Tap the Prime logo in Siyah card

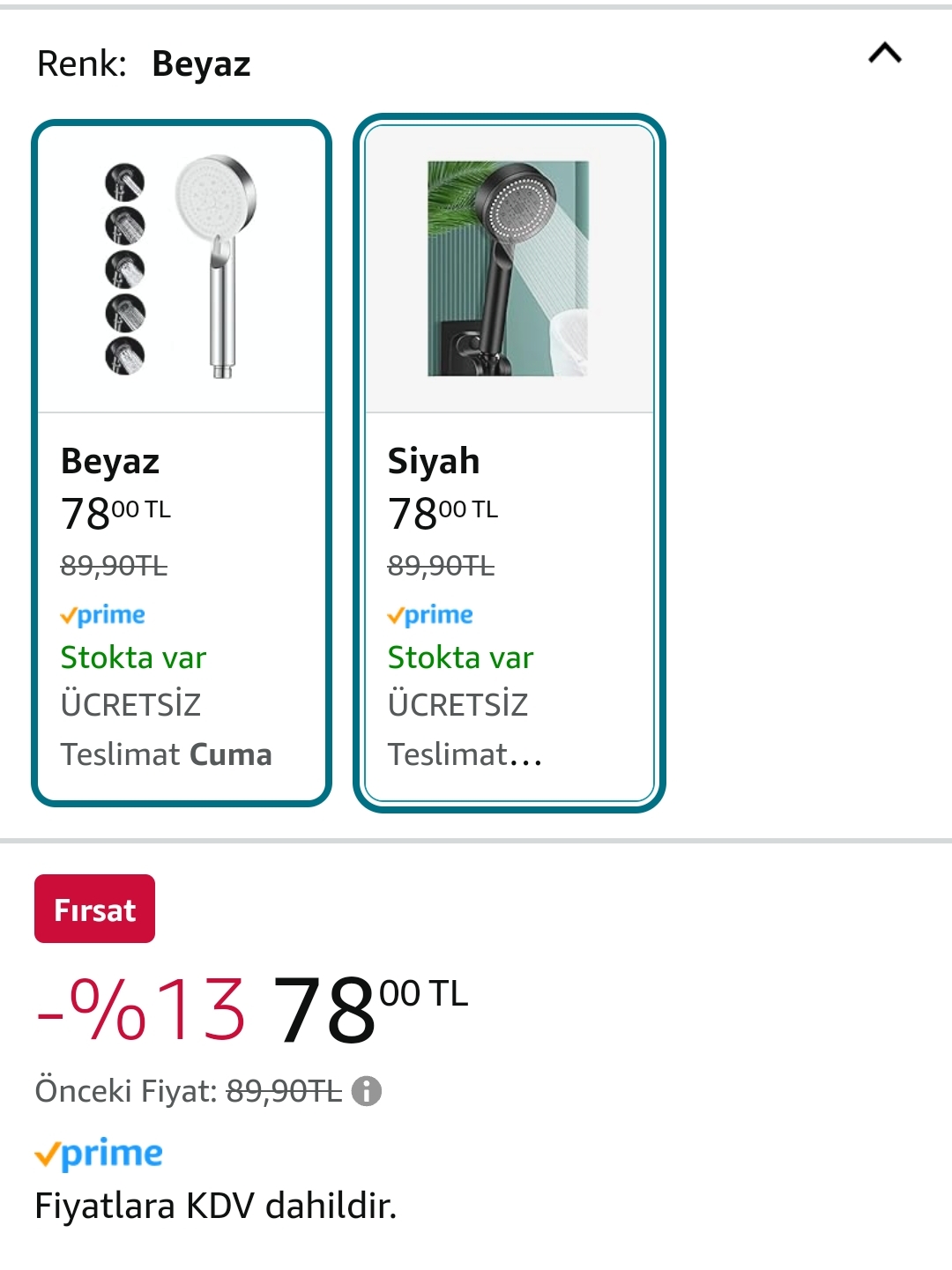pos(430,614)
